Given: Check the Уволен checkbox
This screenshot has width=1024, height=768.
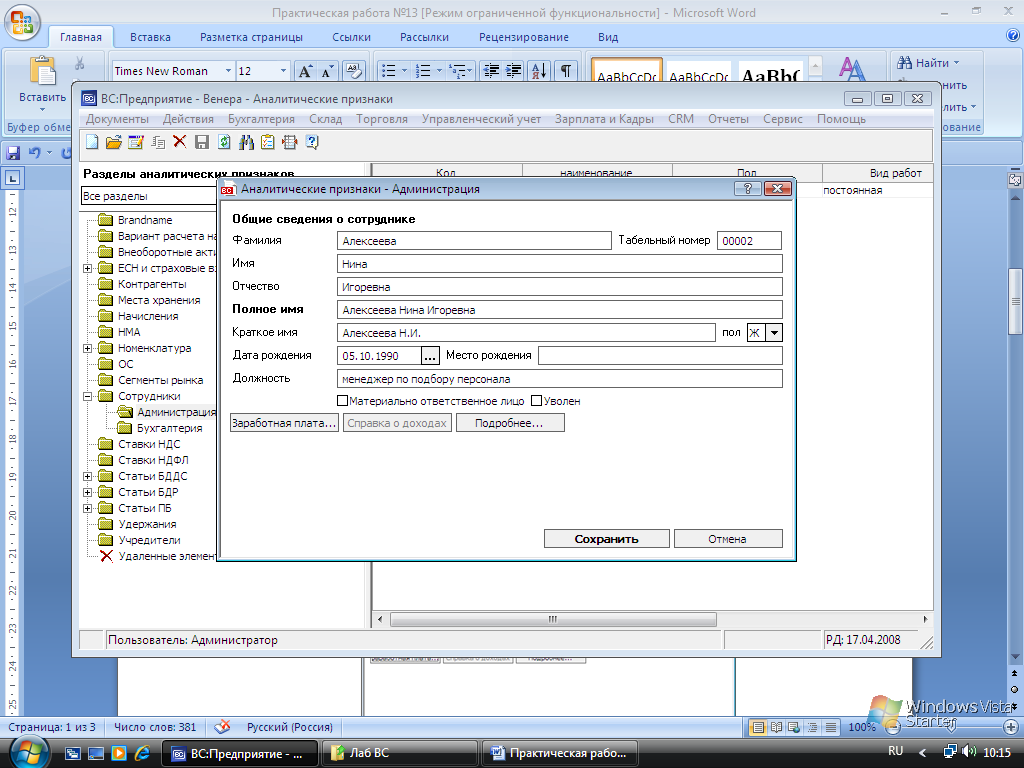Looking at the screenshot, I should pos(537,400).
